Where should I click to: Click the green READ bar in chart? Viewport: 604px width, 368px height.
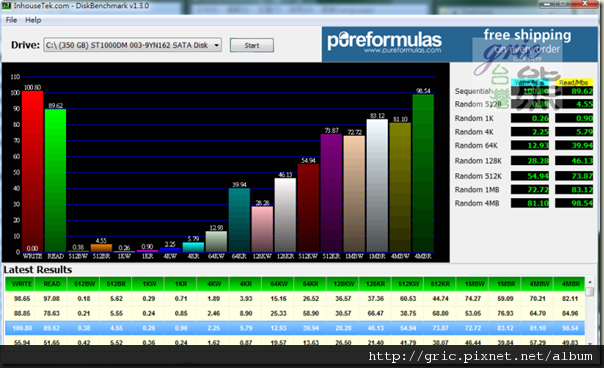55,181
